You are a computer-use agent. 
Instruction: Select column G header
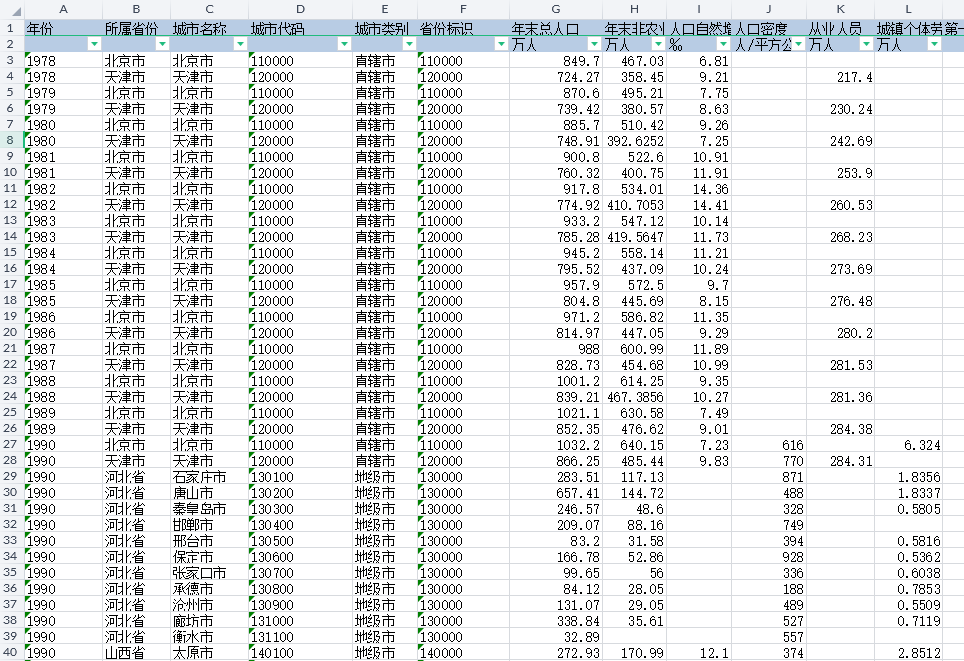pos(556,9)
